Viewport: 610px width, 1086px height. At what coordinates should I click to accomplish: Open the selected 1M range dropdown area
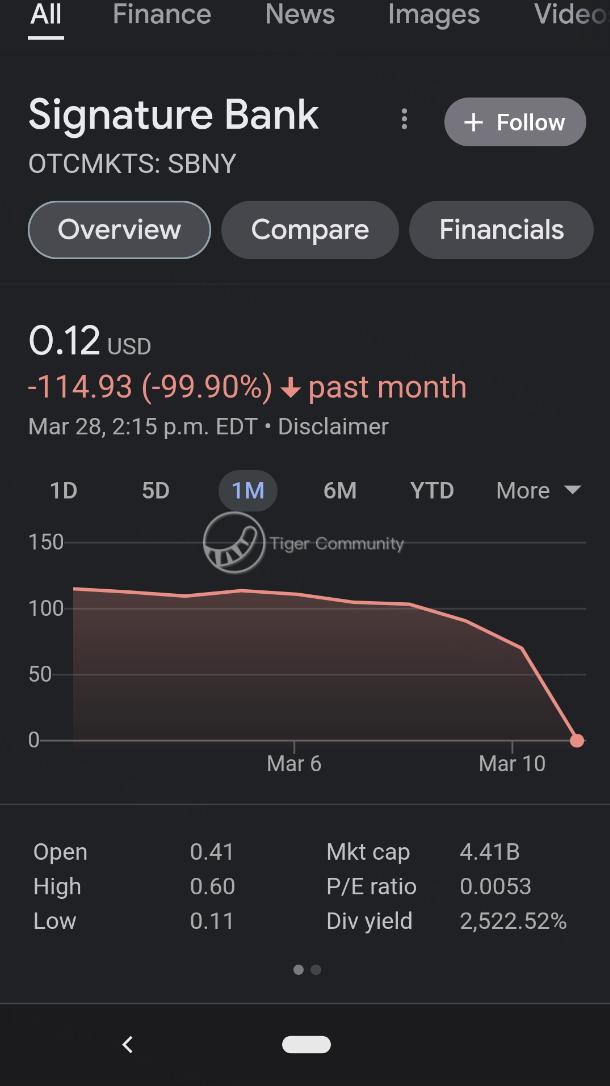pyautogui.click(x=247, y=491)
